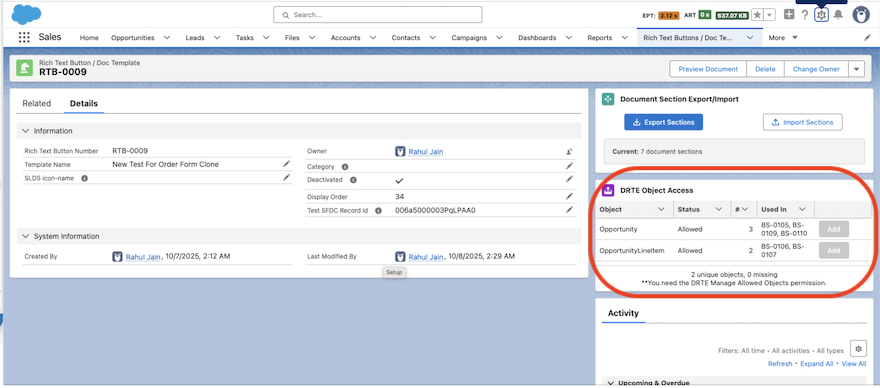Change Owner icon beside Rahul Jain

tap(569, 152)
